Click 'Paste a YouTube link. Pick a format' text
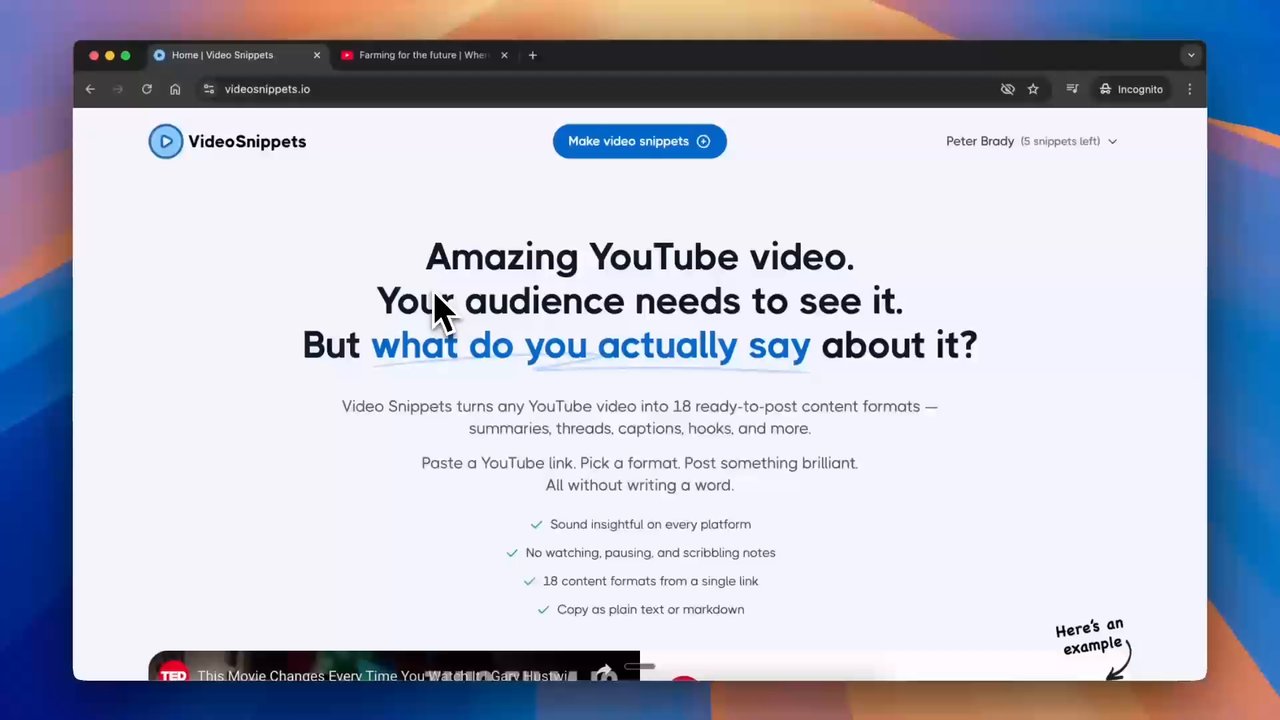The image size is (1280, 720). point(640,463)
